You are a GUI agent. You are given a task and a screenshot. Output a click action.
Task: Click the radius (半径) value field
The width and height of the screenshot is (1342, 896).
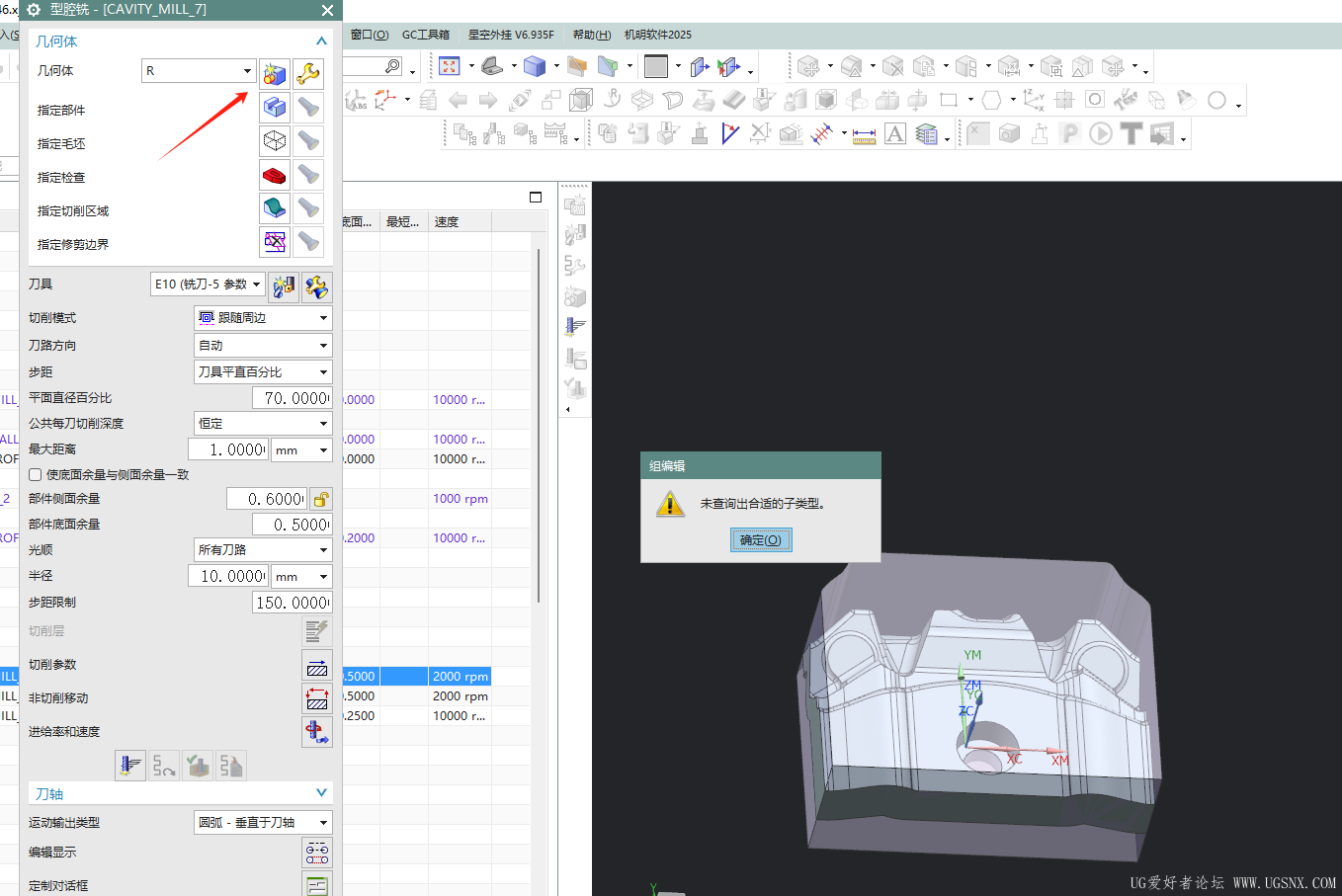[x=228, y=576]
